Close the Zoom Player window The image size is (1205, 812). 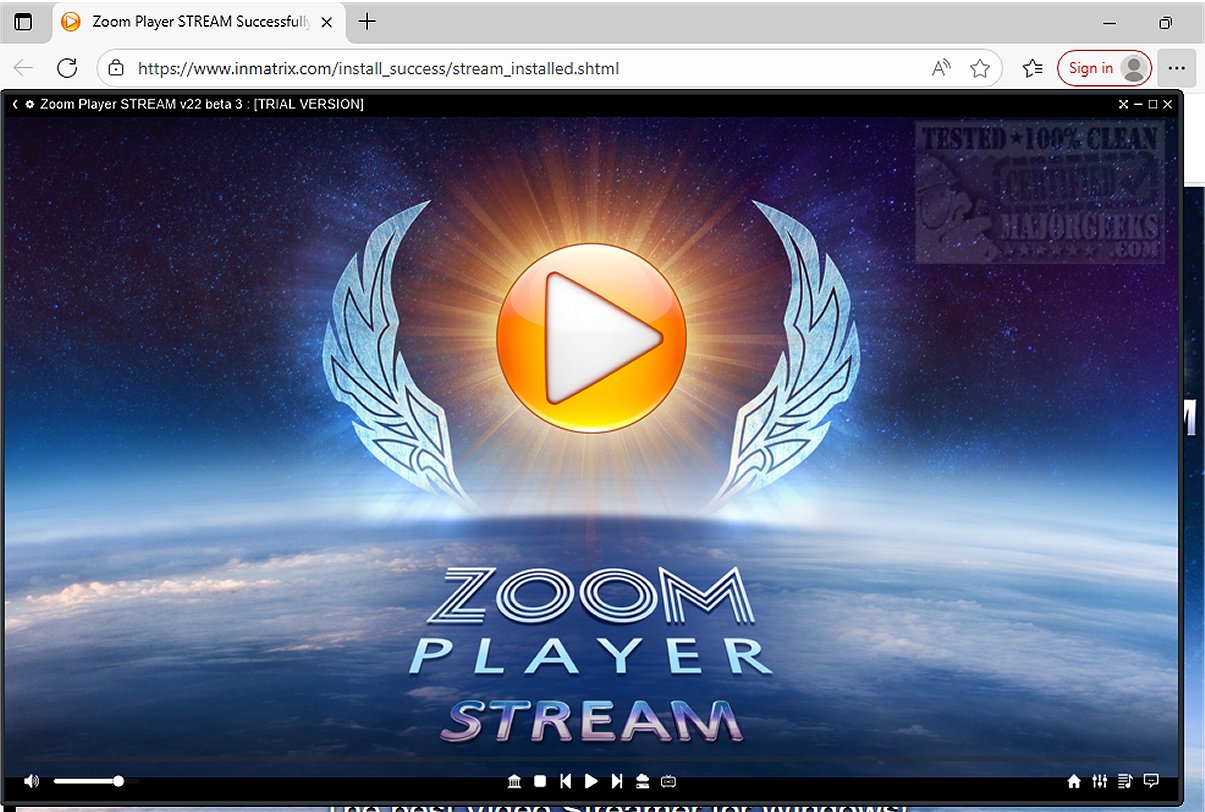[x=1167, y=104]
